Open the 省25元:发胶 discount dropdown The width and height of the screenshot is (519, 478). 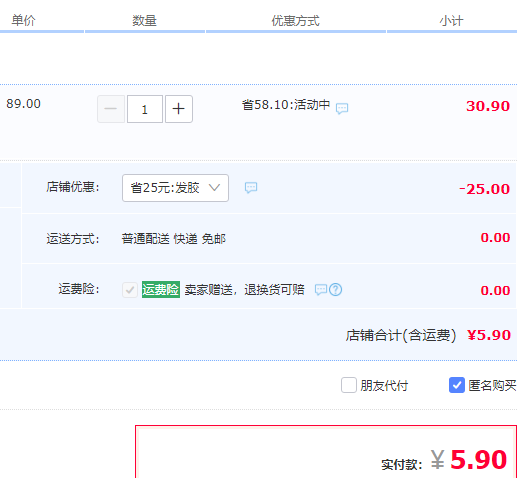(x=175, y=188)
